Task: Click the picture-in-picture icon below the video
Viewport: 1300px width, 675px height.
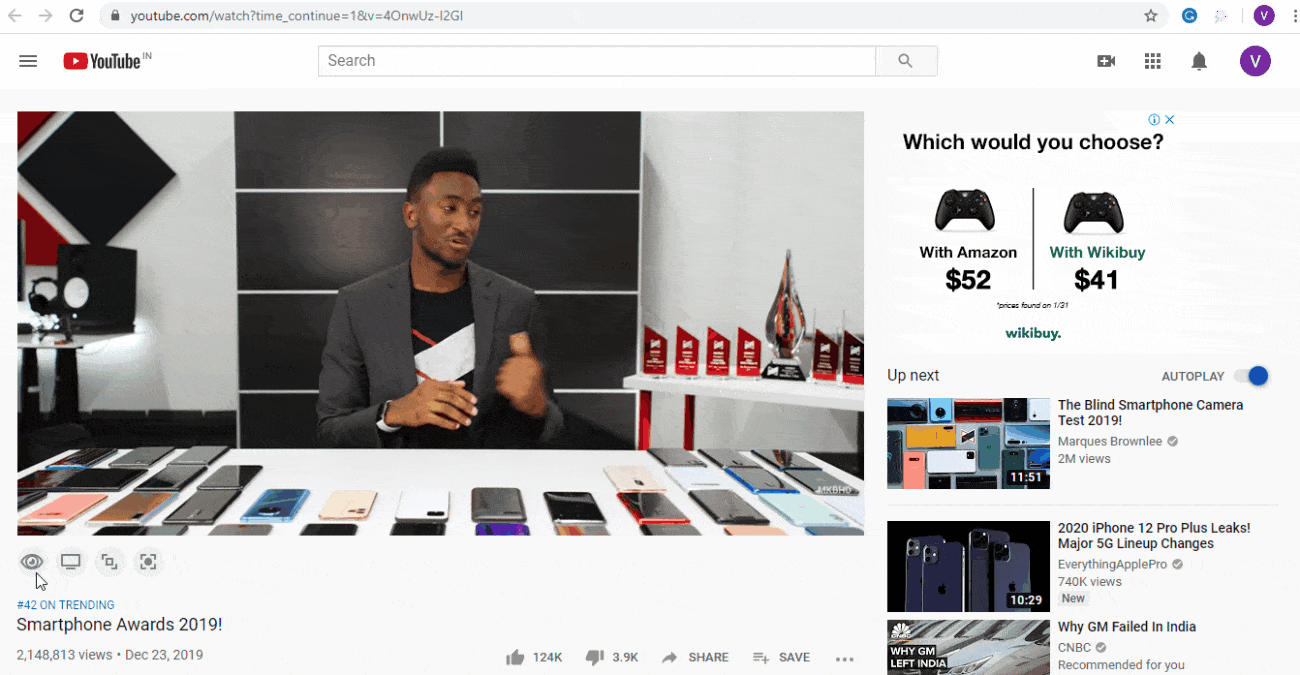Action: 110,562
